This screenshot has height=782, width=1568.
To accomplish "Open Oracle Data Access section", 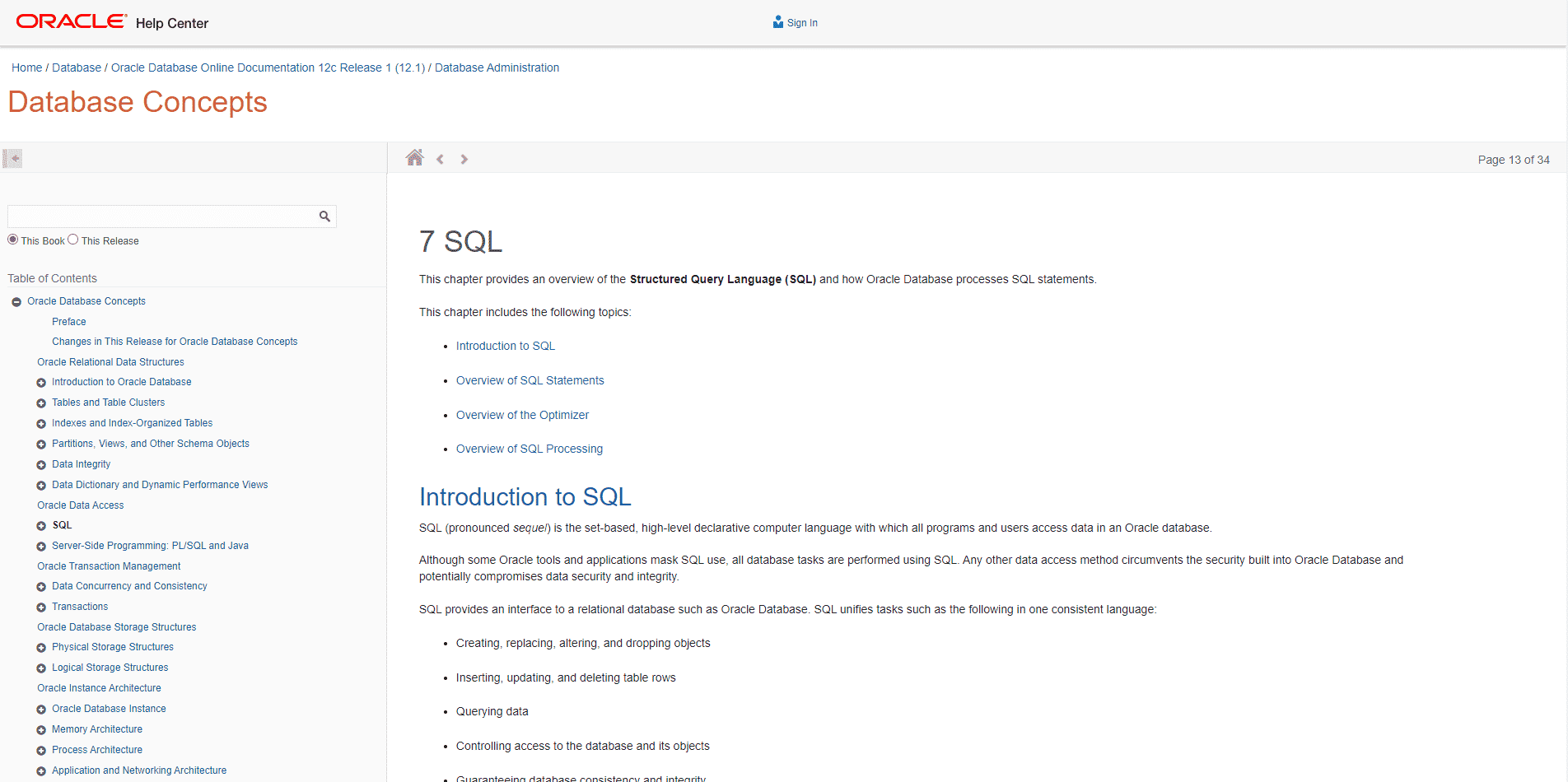I will tap(81, 505).
